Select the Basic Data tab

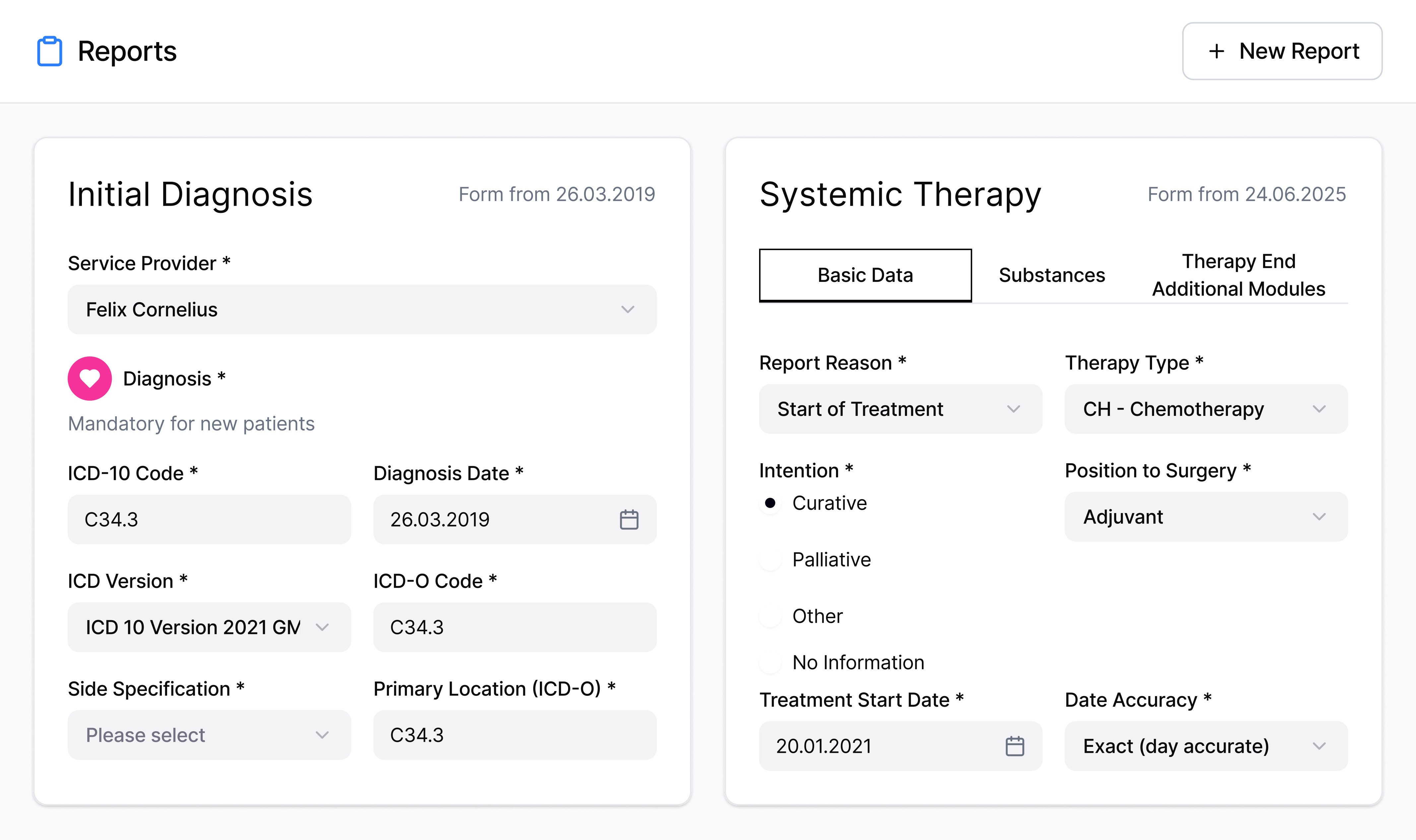[x=865, y=275]
